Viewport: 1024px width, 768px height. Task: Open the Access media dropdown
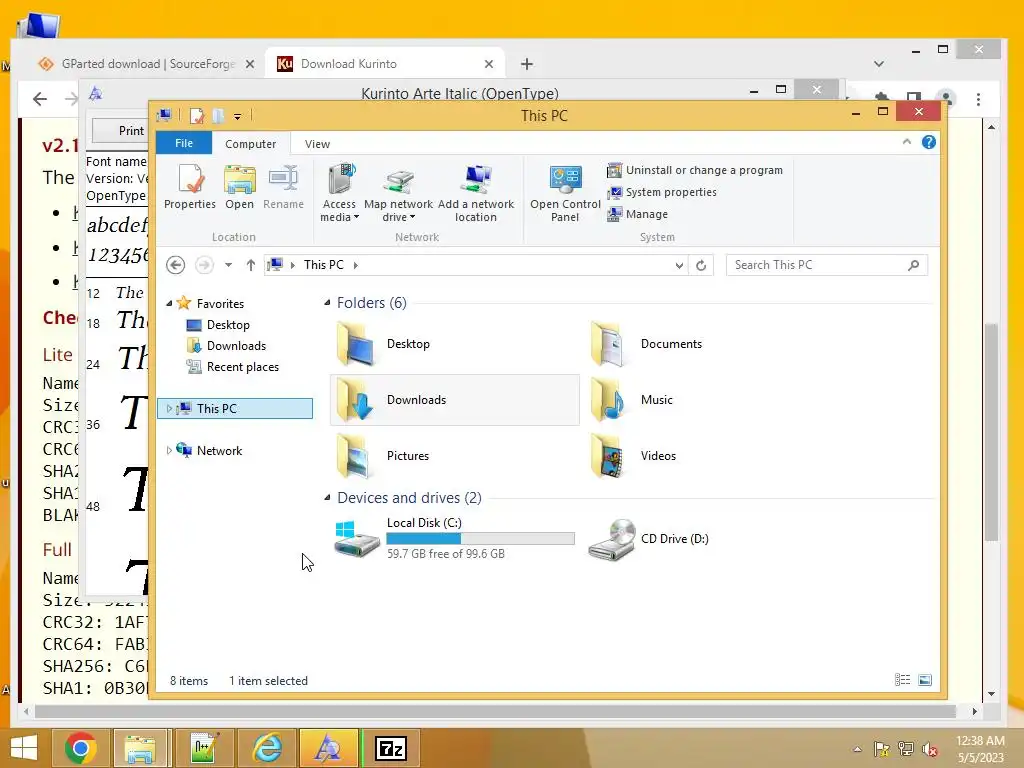[340, 193]
